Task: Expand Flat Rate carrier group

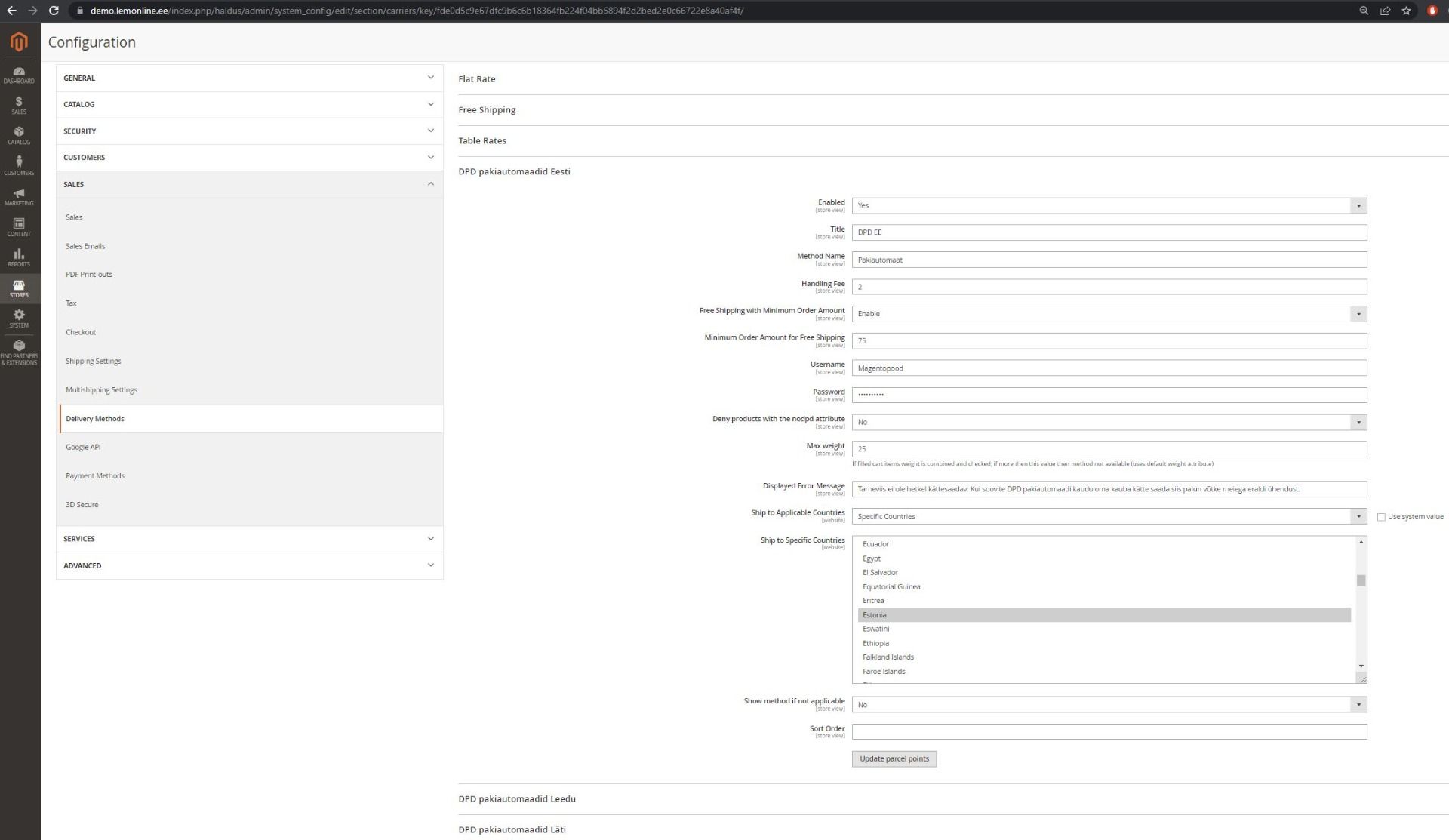Action: [477, 79]
